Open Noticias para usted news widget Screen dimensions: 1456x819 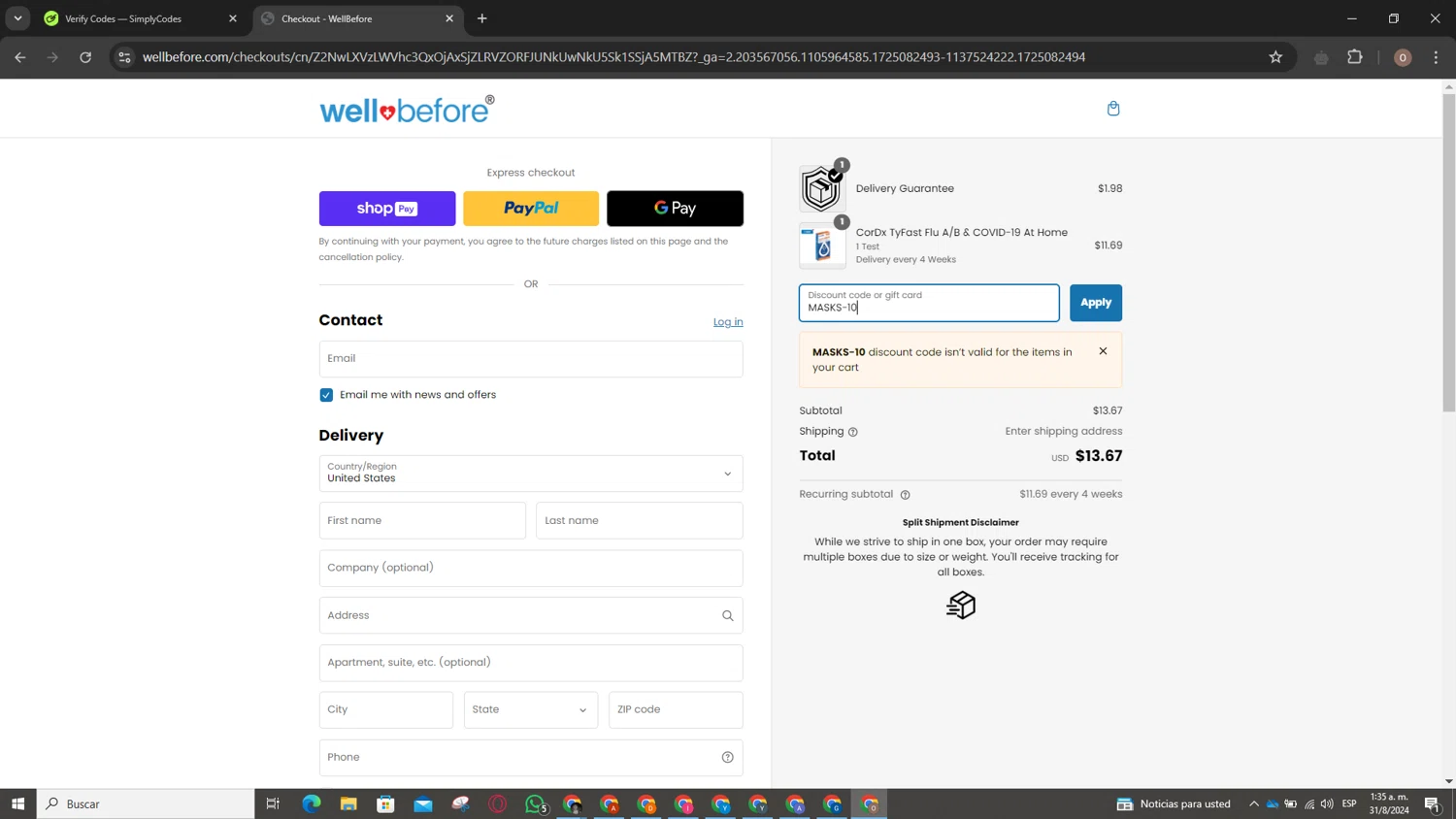1174,803
